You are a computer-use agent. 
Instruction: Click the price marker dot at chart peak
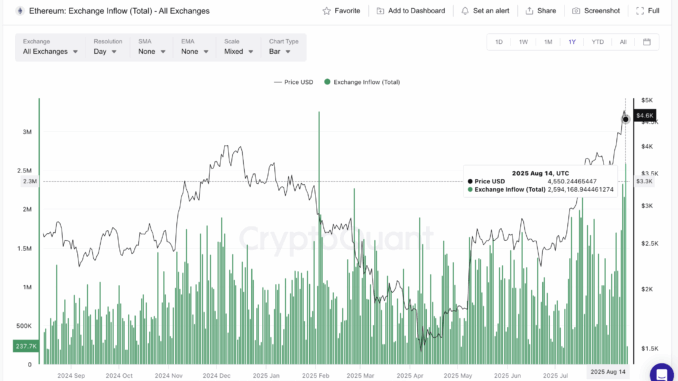point(625,119)
